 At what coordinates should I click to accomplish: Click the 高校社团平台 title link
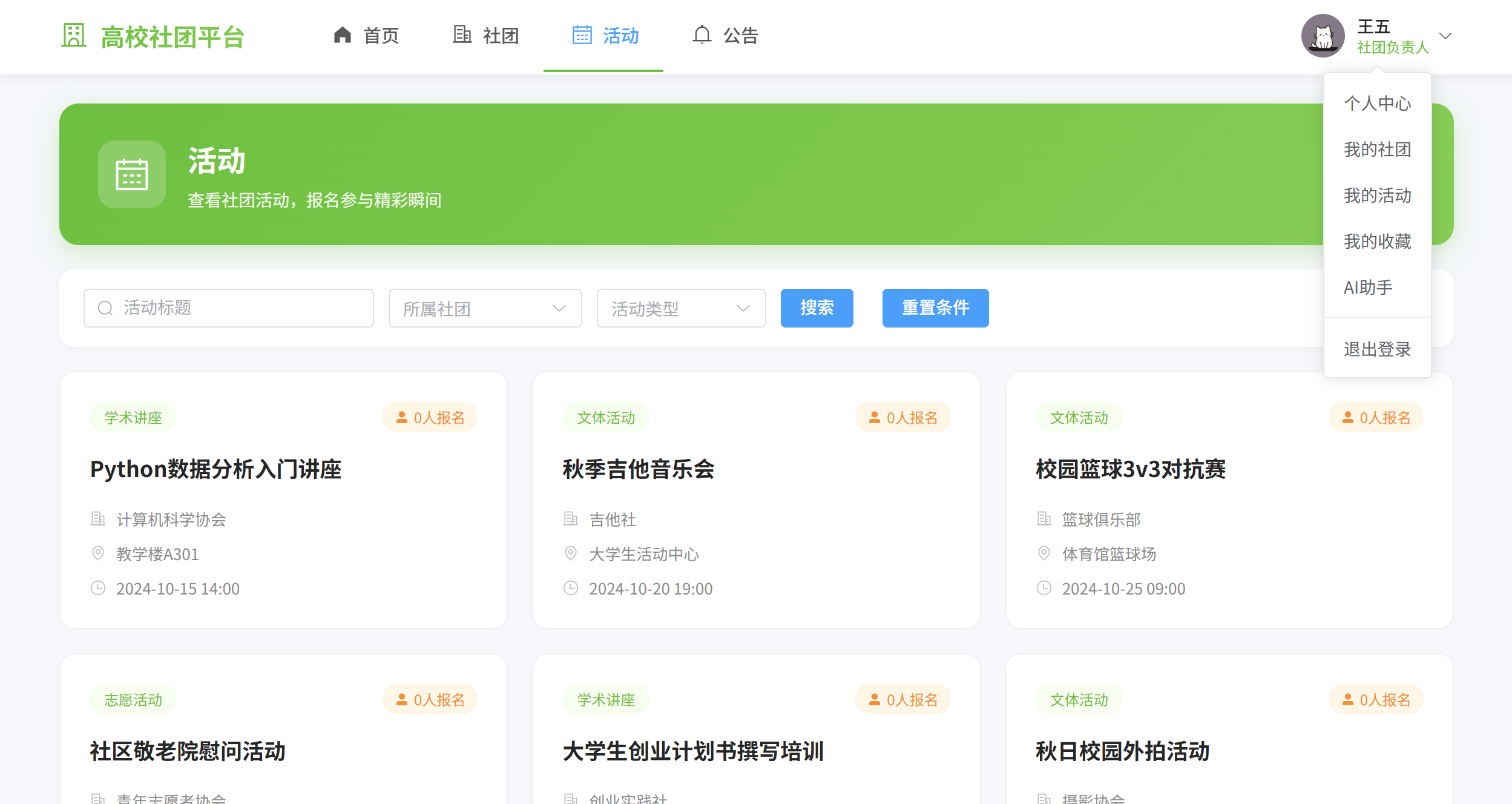click(173, 37)
